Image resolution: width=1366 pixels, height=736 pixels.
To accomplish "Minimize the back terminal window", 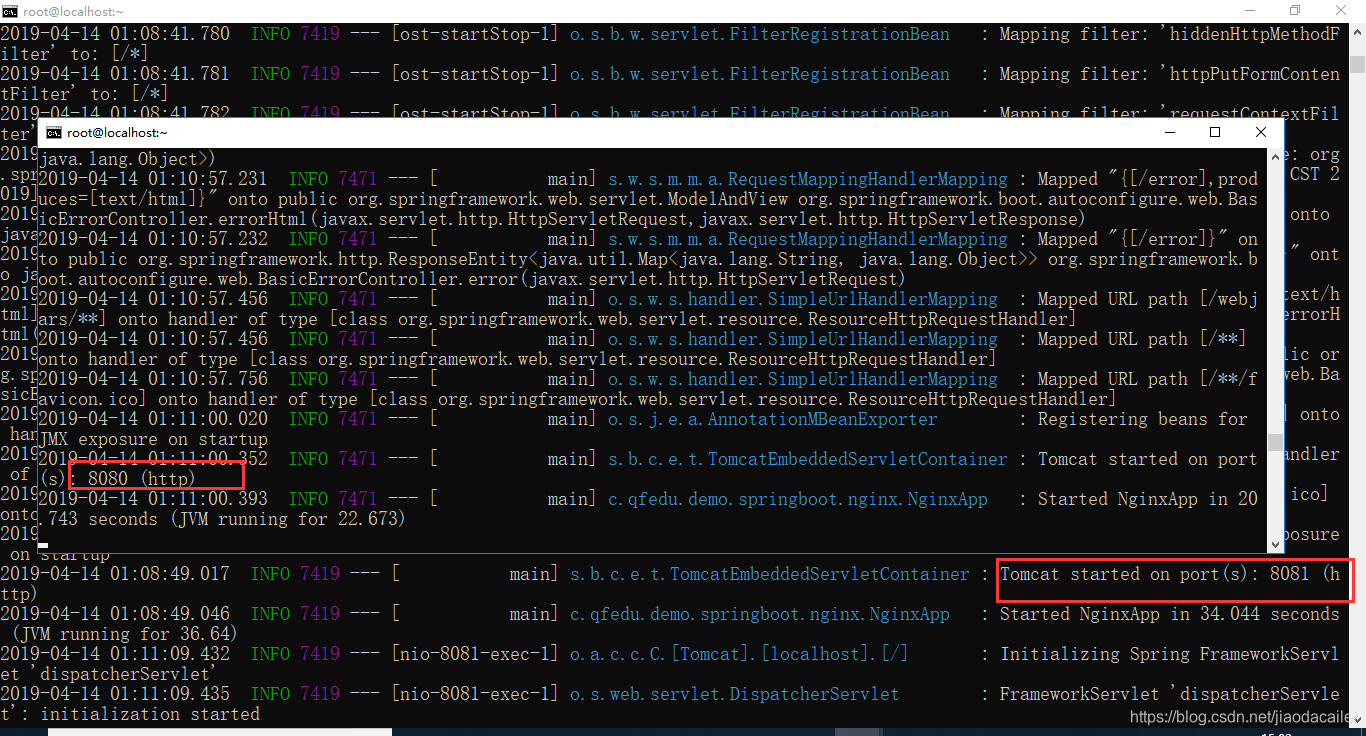I will (x=1250, y=11).
